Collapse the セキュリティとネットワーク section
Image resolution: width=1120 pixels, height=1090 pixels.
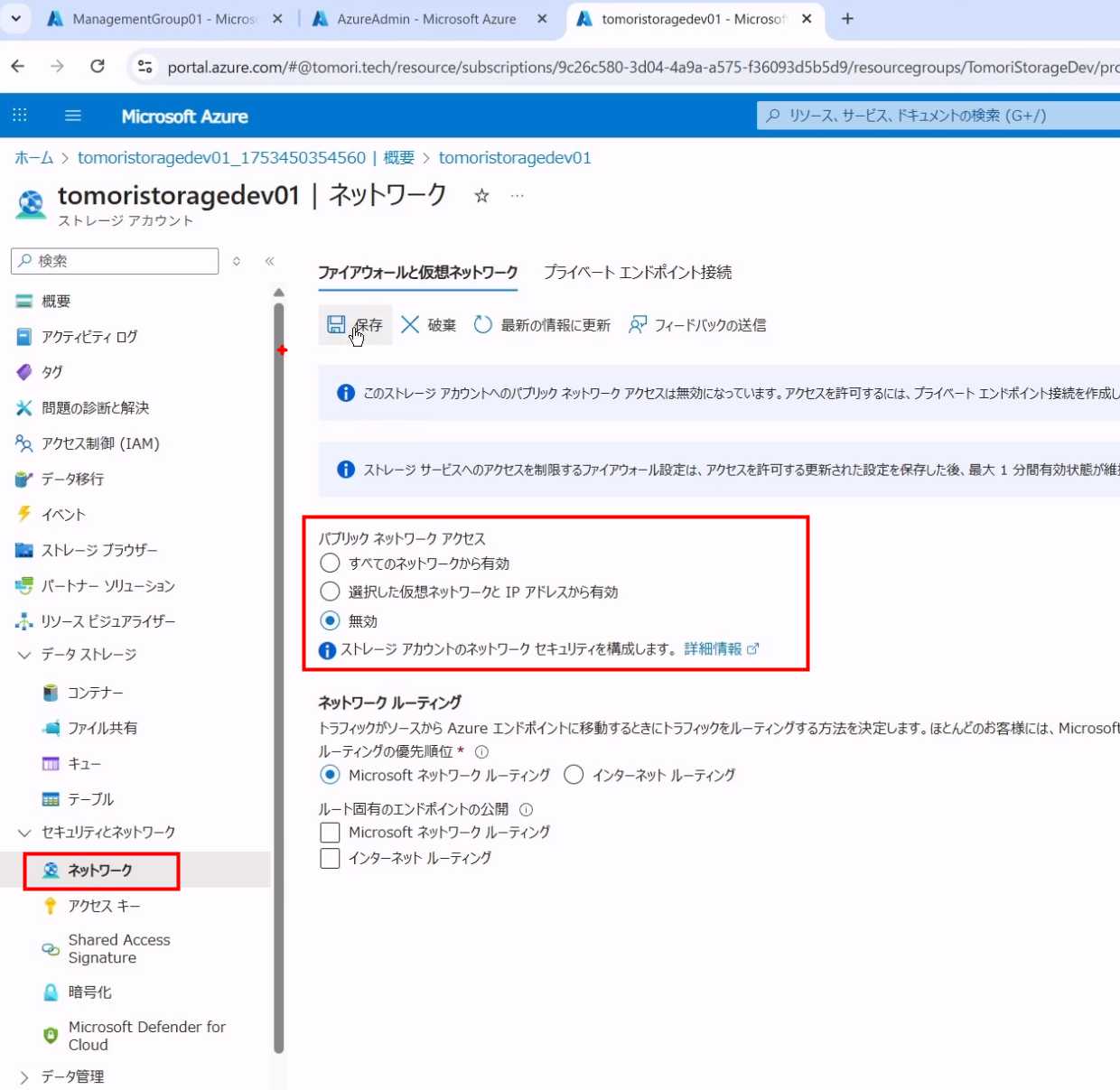(24, 833)
